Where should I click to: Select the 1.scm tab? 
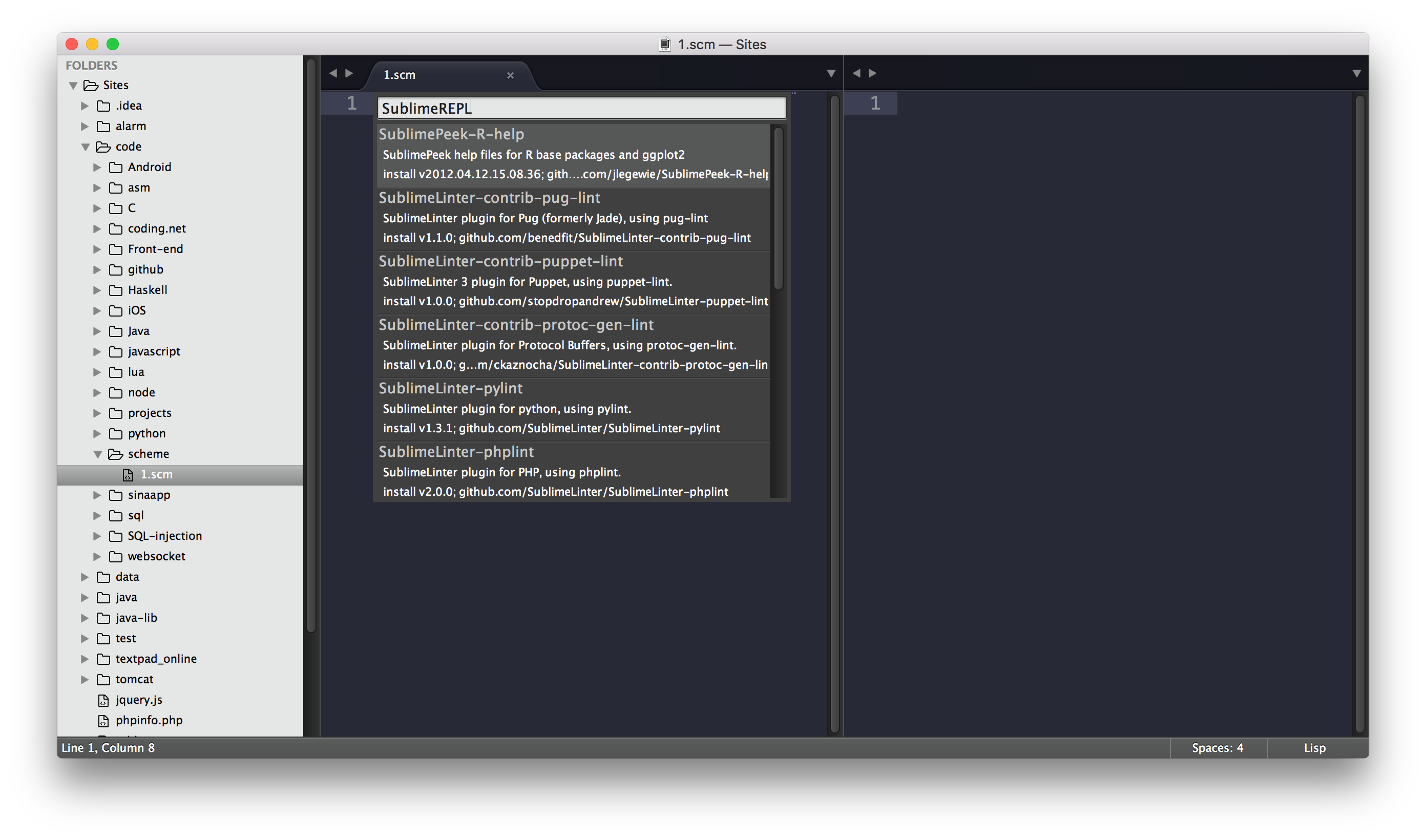[x=430, y=75]
